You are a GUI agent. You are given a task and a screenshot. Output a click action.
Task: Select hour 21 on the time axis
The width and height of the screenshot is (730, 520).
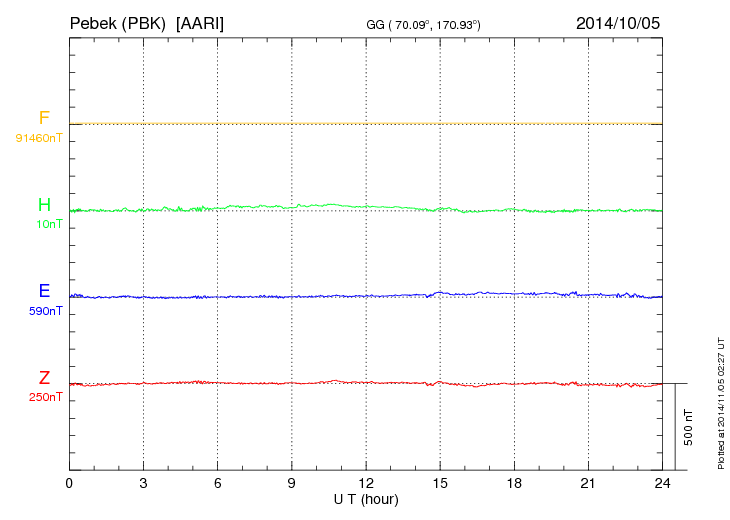[x=588, y=483]
